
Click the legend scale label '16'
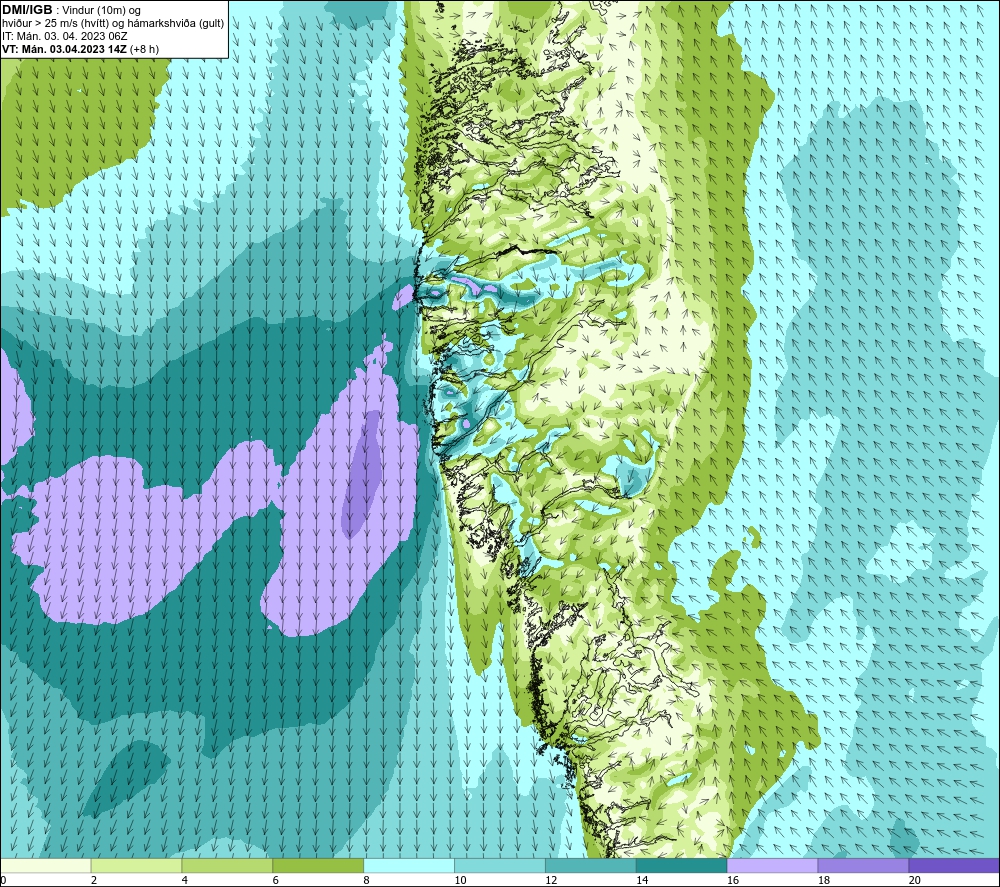coord(733,880)
